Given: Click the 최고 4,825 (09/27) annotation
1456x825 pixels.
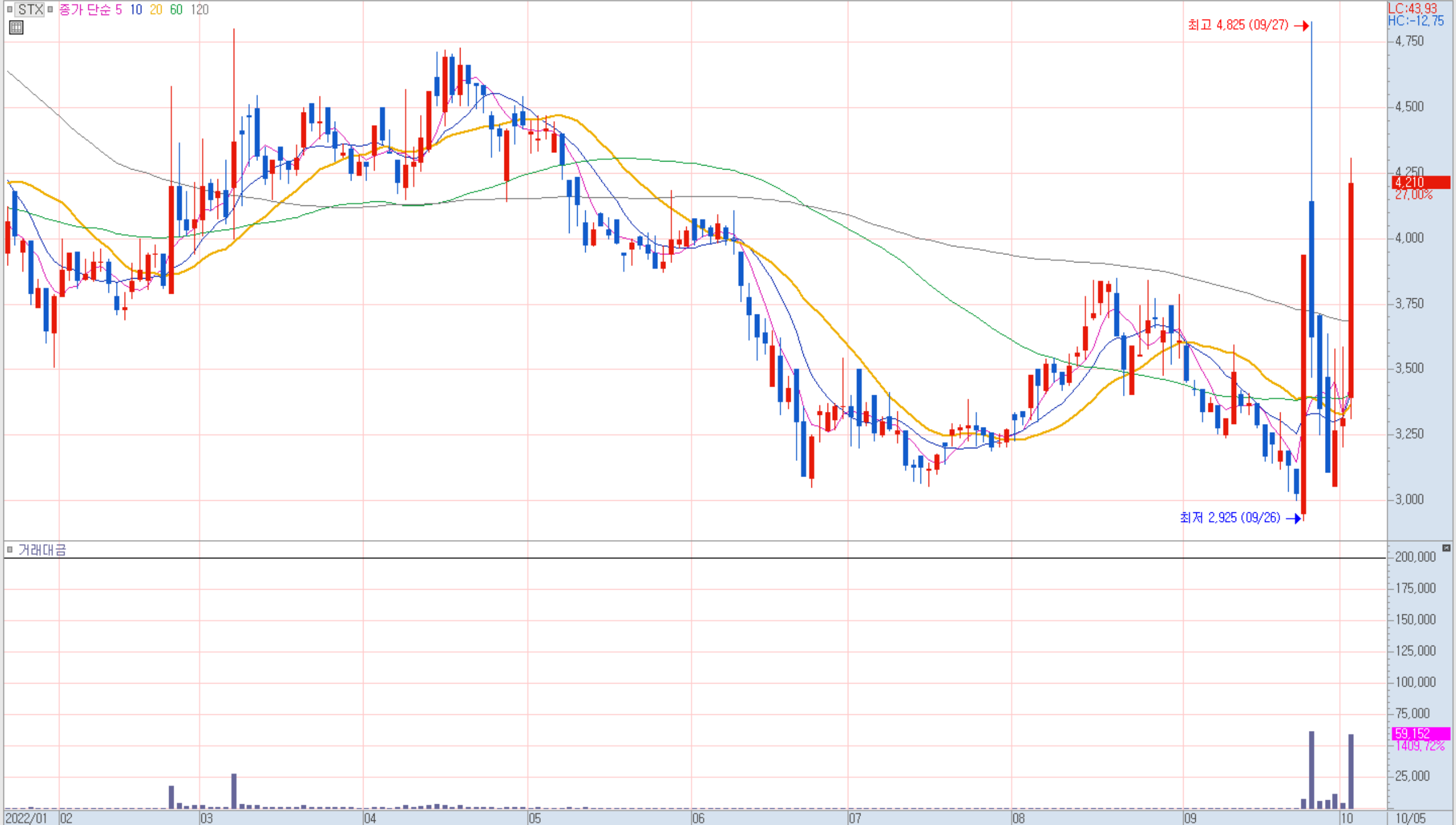Looking at the screenshot, I should coord(1238,25).
